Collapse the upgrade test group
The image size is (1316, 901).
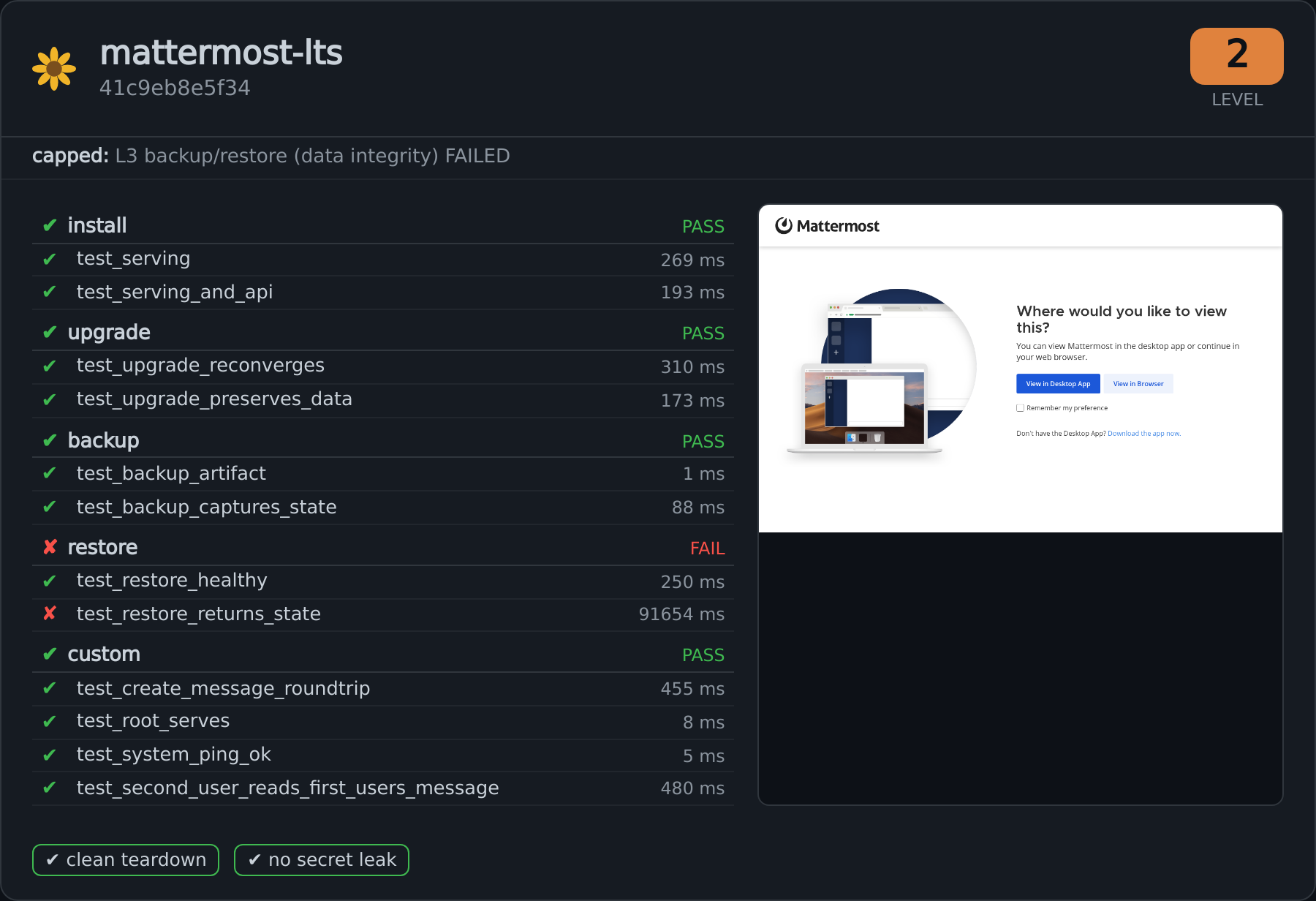383,333
